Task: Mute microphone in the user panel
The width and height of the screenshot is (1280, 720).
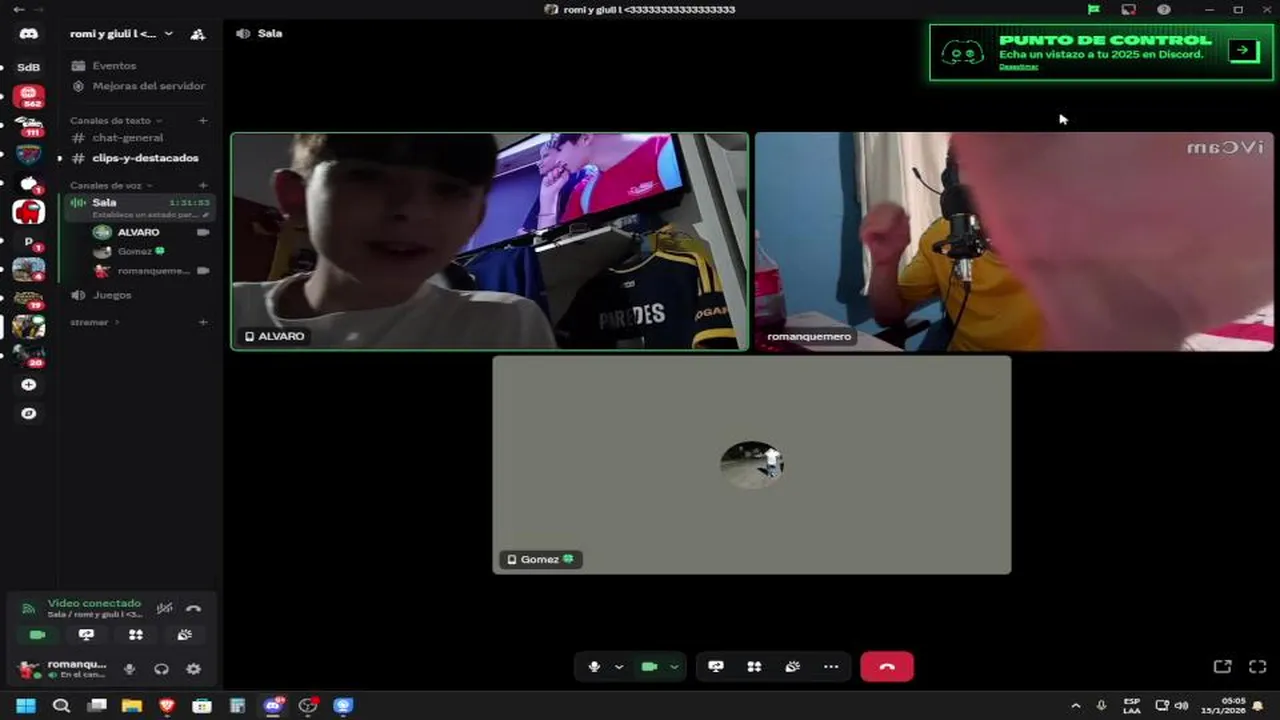Action: coord(129,669)
